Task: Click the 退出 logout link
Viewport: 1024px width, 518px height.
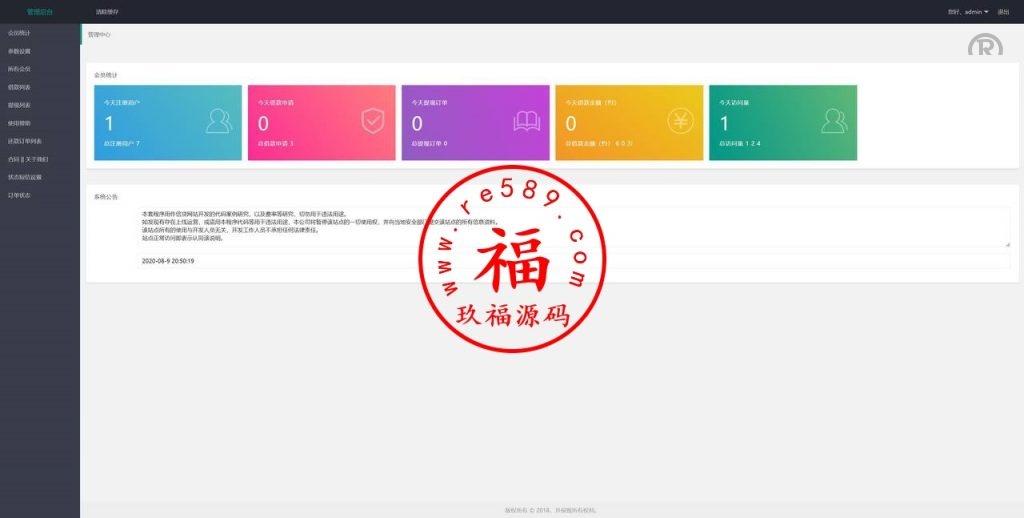Action: (1003, 12)
